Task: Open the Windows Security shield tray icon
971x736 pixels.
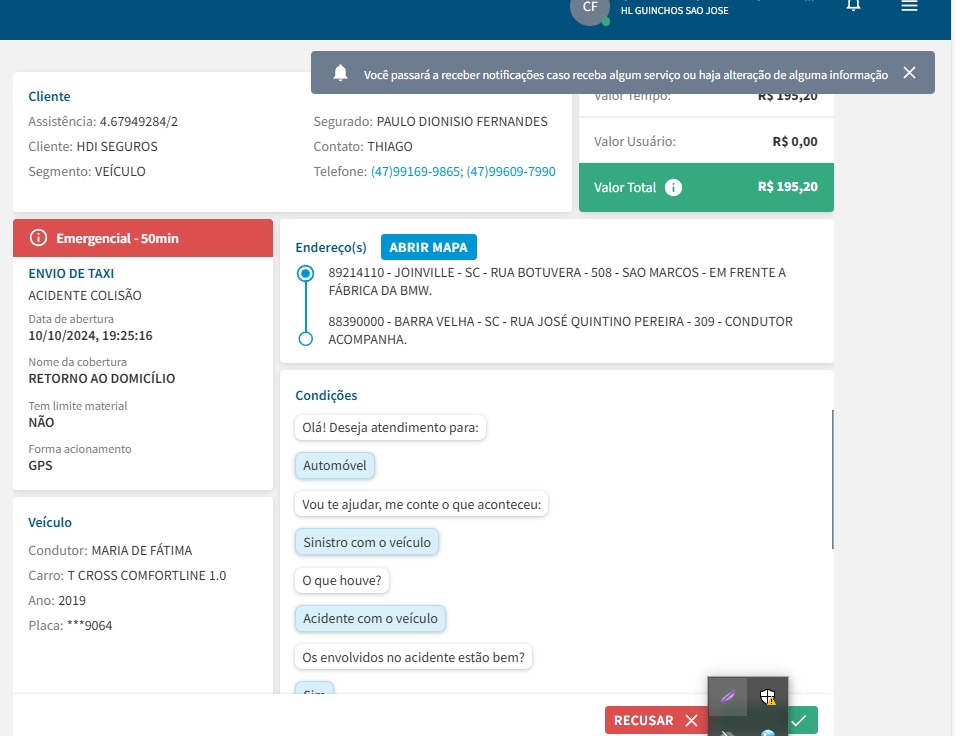Action: [767, 697]
